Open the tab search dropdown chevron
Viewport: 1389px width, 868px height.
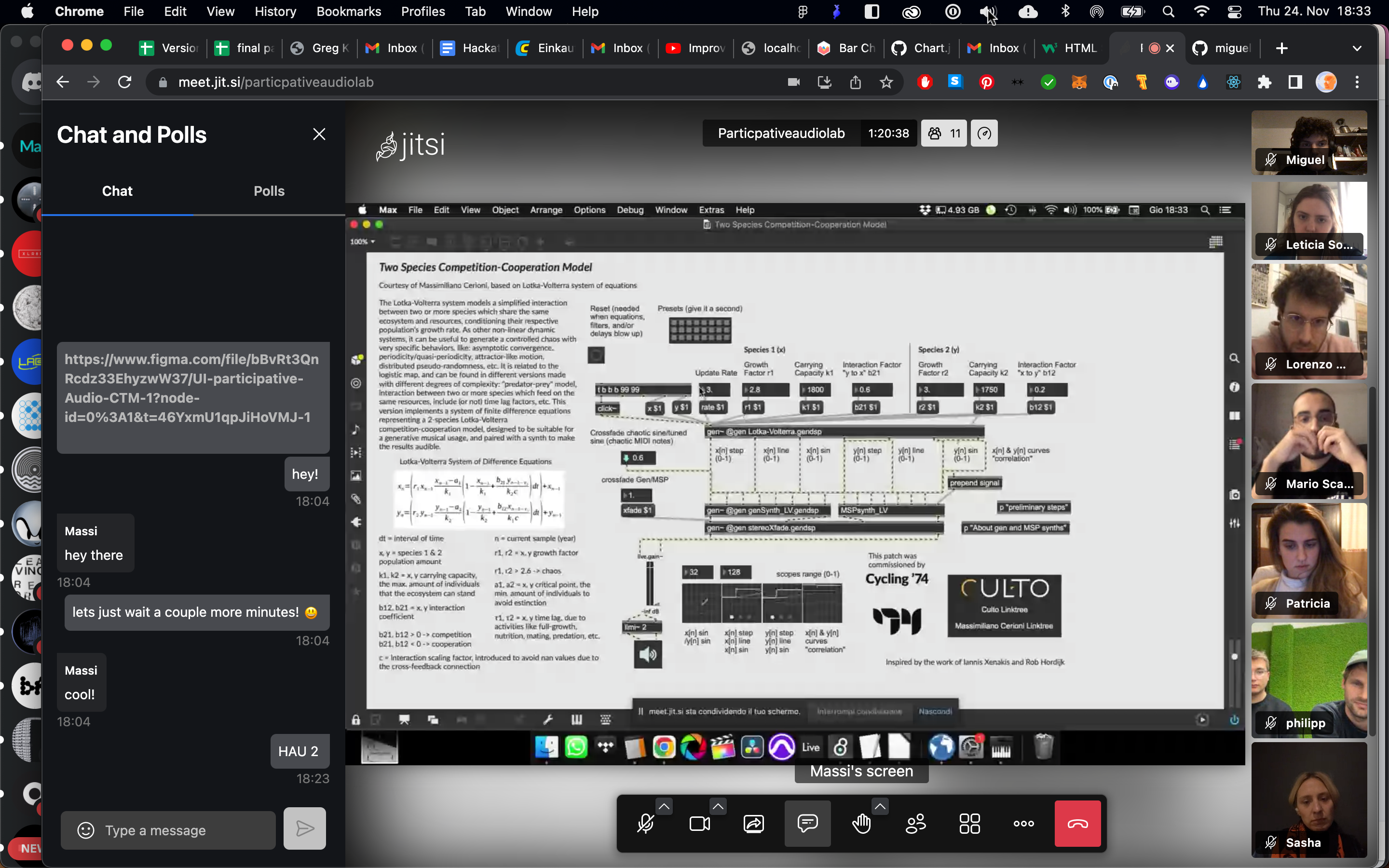coord(1357,48)
